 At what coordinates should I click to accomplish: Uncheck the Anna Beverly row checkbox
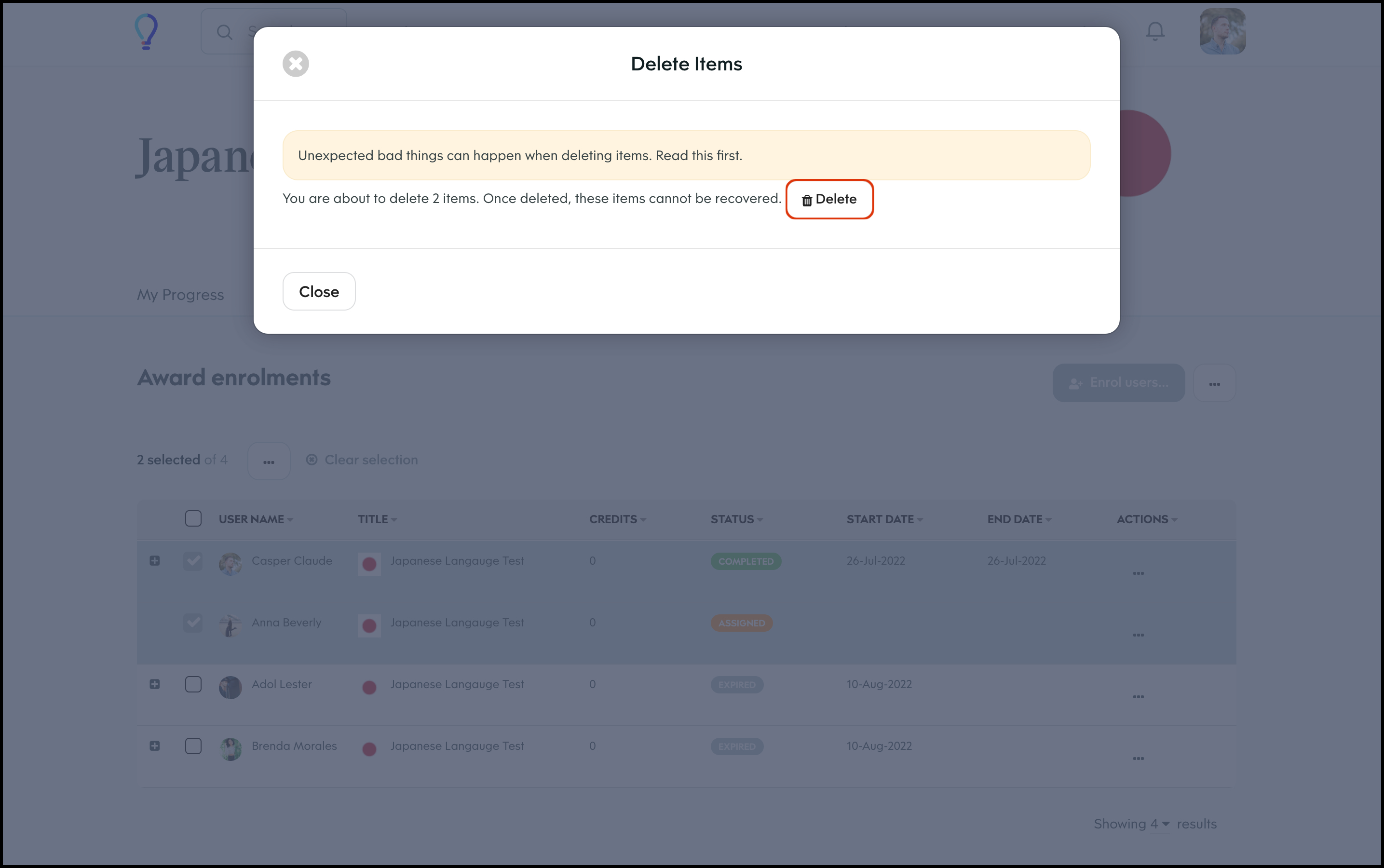(193, 622)
